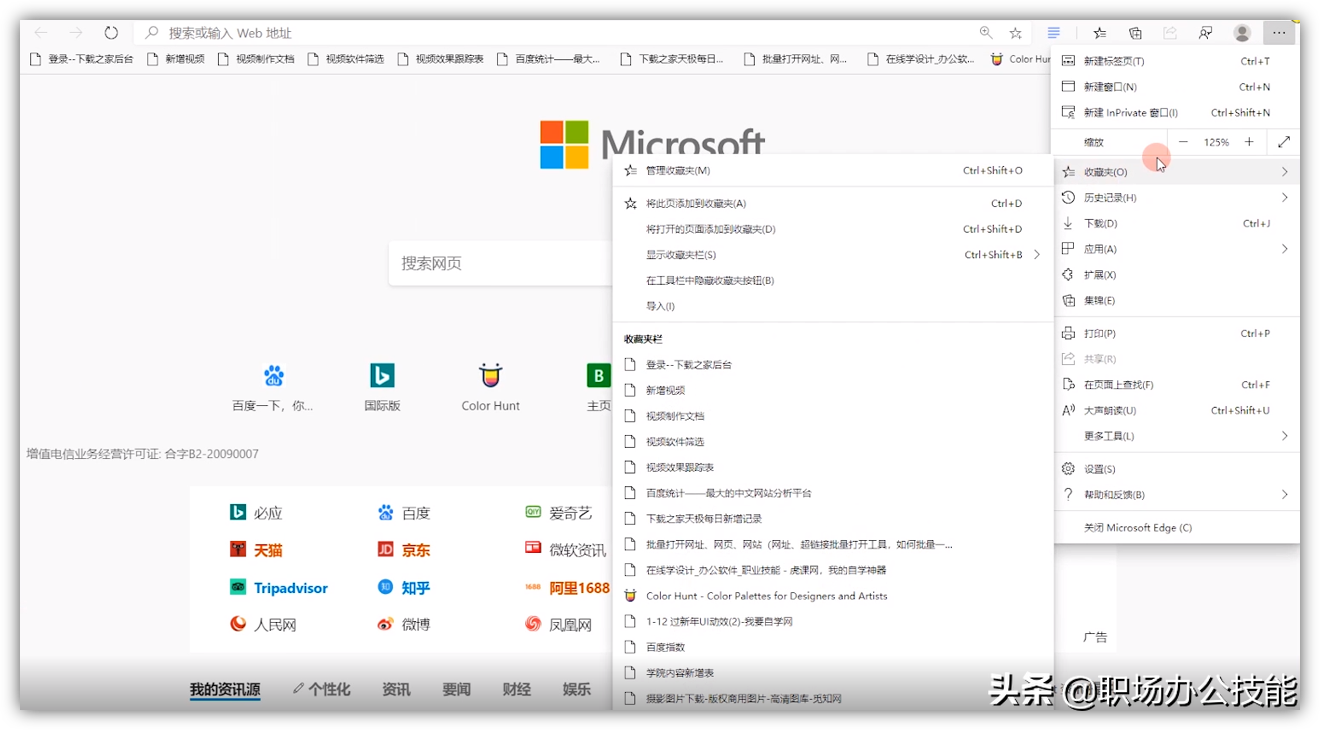Click 个性化 to personalize the feed

pos(321,689)
